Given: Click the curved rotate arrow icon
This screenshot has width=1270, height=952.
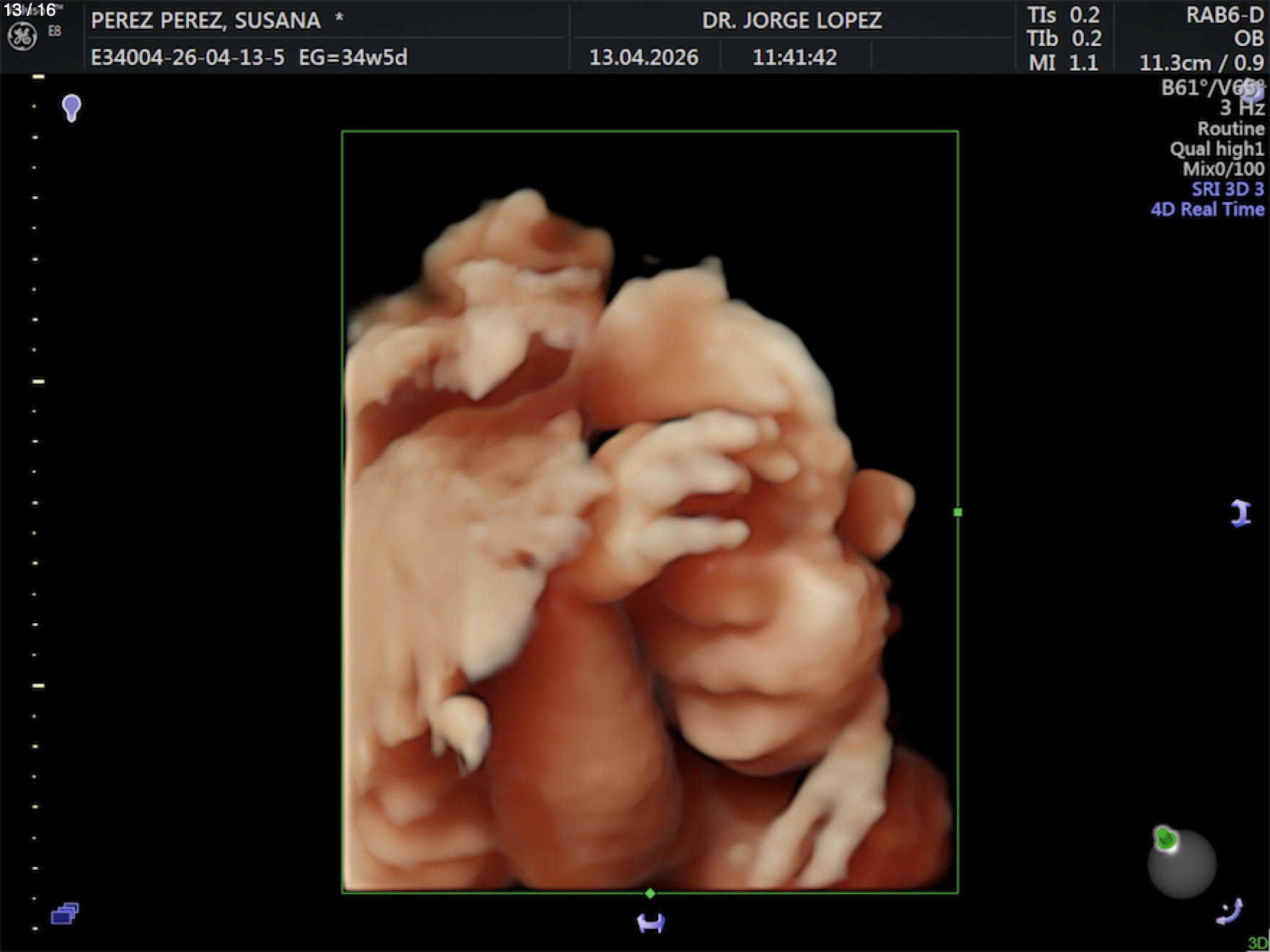Looking at the screenshot, I should click(1230, 912).
